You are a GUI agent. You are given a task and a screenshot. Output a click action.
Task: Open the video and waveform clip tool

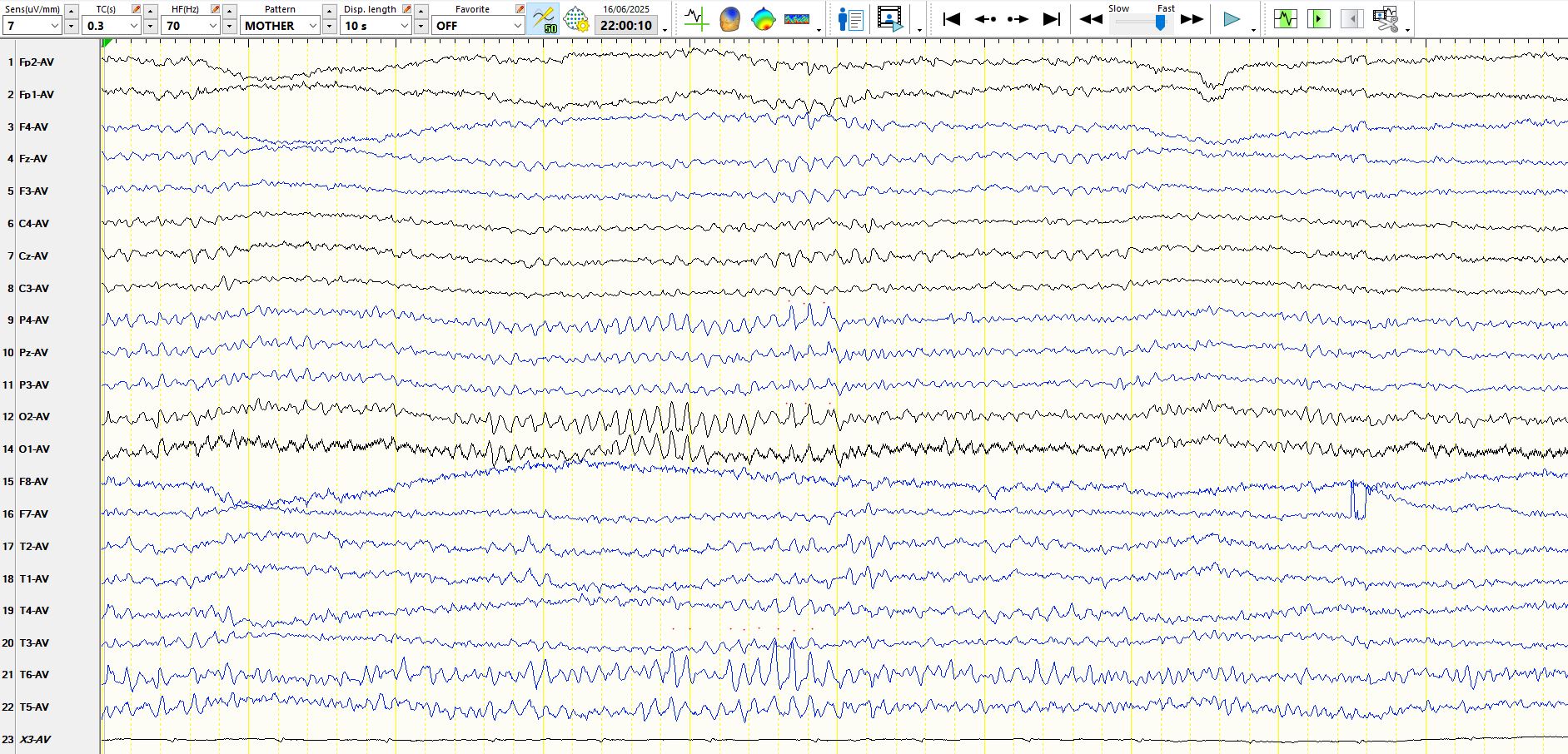tap(1386, 19)
